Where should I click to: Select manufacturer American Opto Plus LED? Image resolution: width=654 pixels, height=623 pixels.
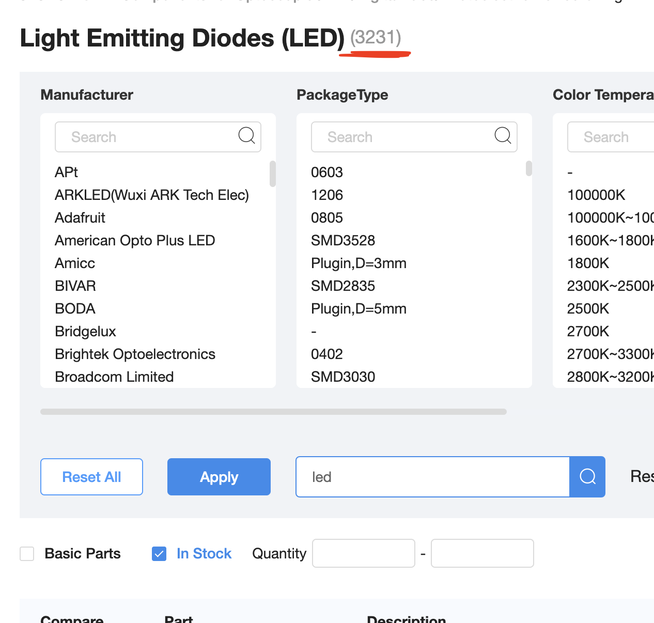click(135, 241)
